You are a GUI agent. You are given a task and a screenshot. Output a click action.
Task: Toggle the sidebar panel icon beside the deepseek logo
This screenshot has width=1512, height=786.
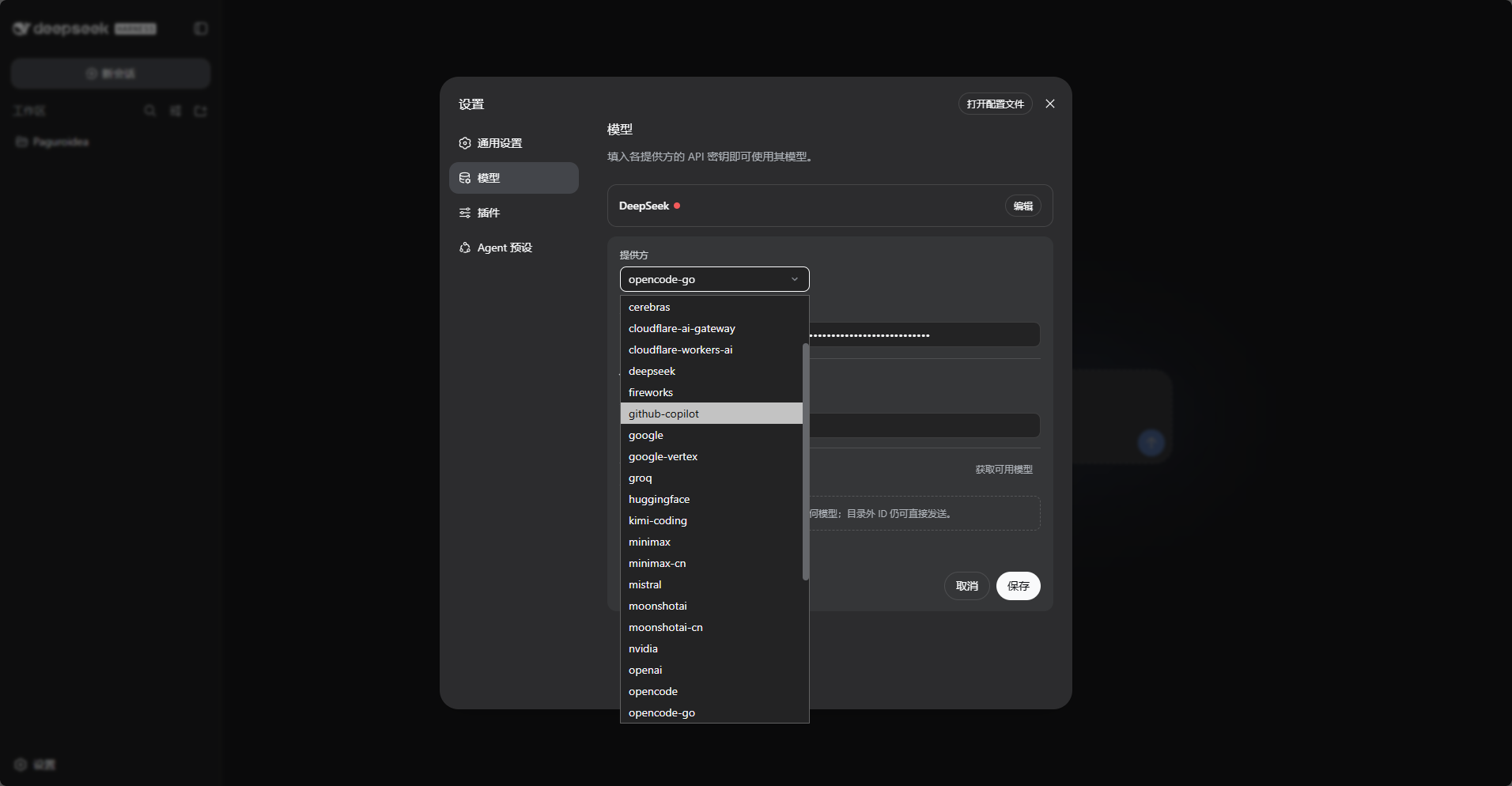tap(201, 28)
